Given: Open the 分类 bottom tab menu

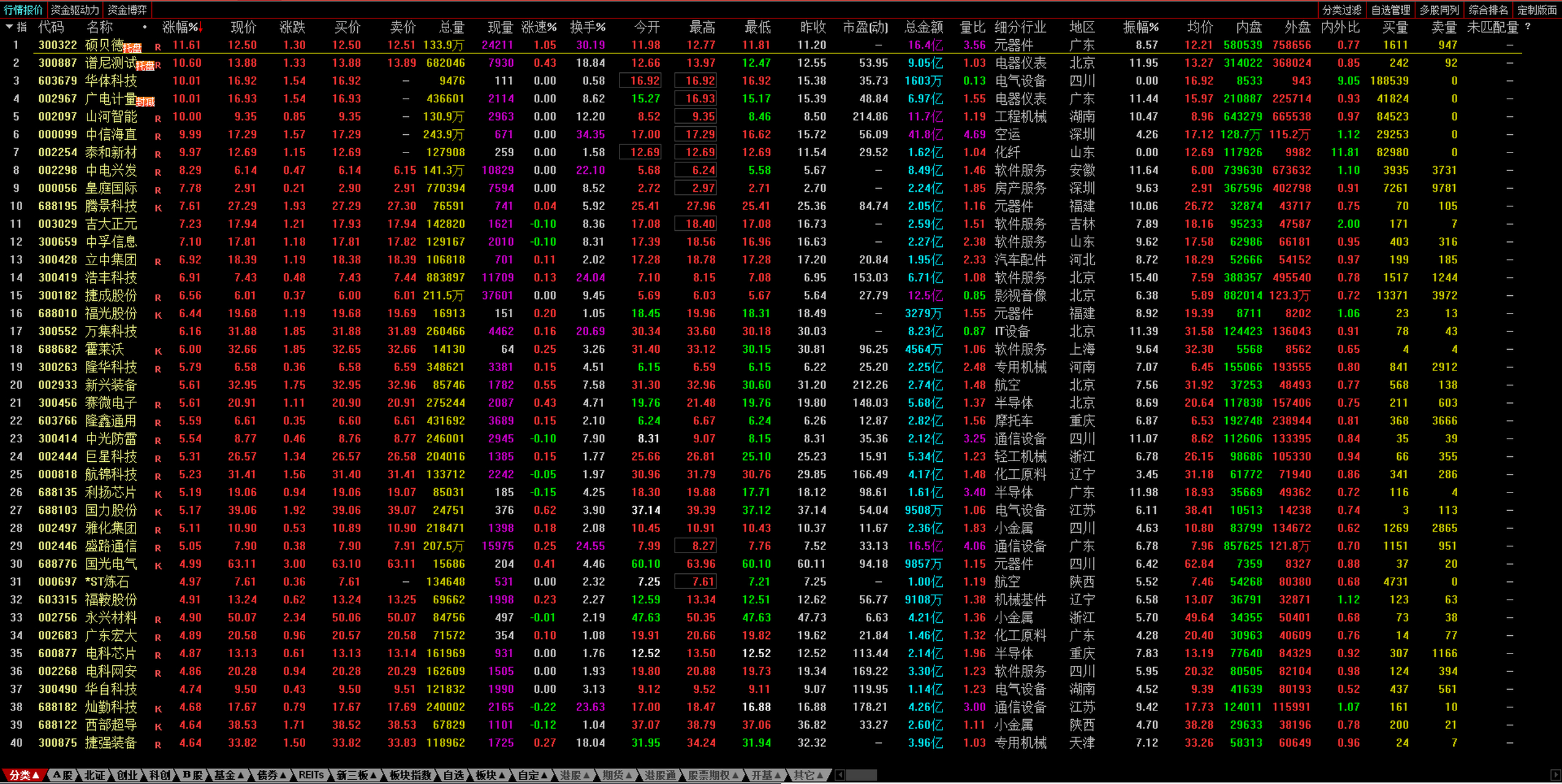Looking at the screenshot, I should click(24, 775).
